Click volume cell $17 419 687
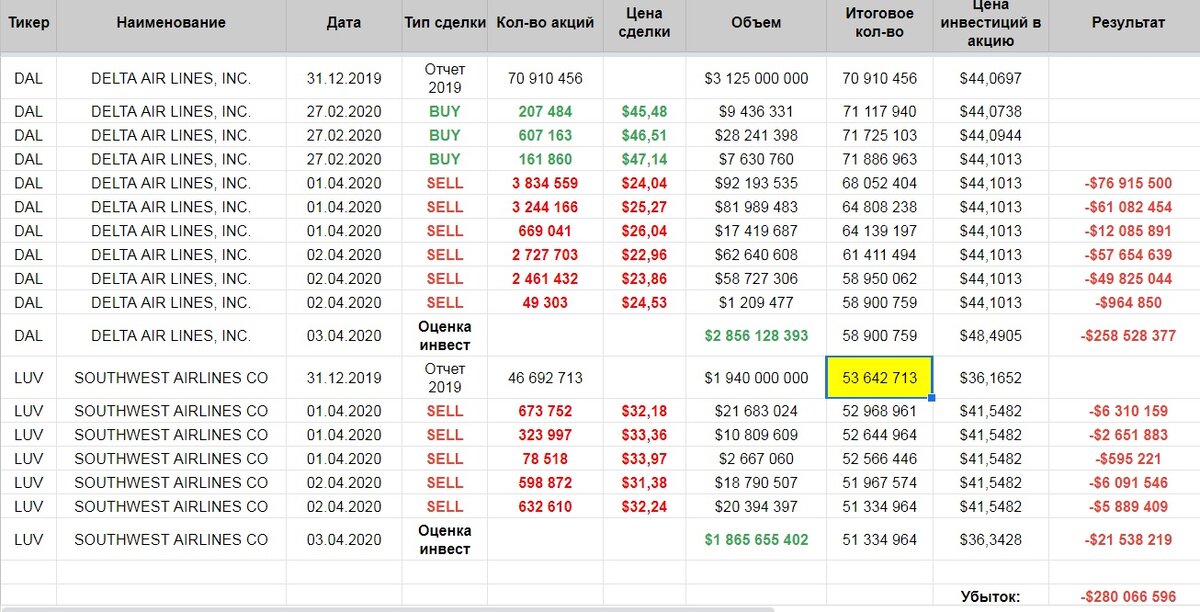This screenshot has width=1200, height=612. tap(756, 231)
